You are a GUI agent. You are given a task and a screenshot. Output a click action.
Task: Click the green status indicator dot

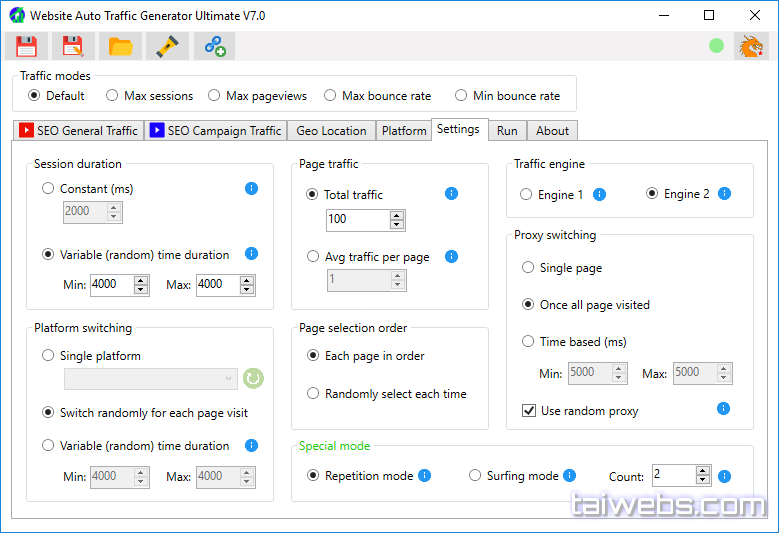coord(716,46)
